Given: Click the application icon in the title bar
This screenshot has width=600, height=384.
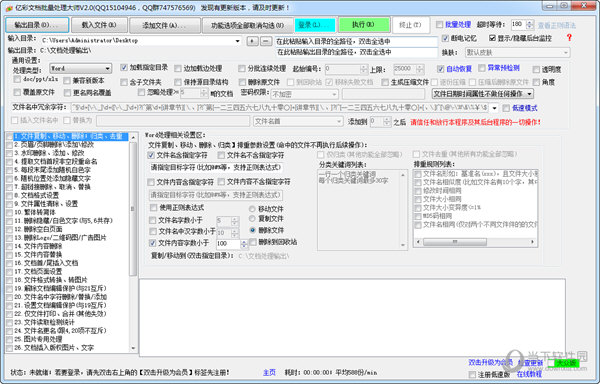Looking at the screenshot, I should tap(9, 8).
